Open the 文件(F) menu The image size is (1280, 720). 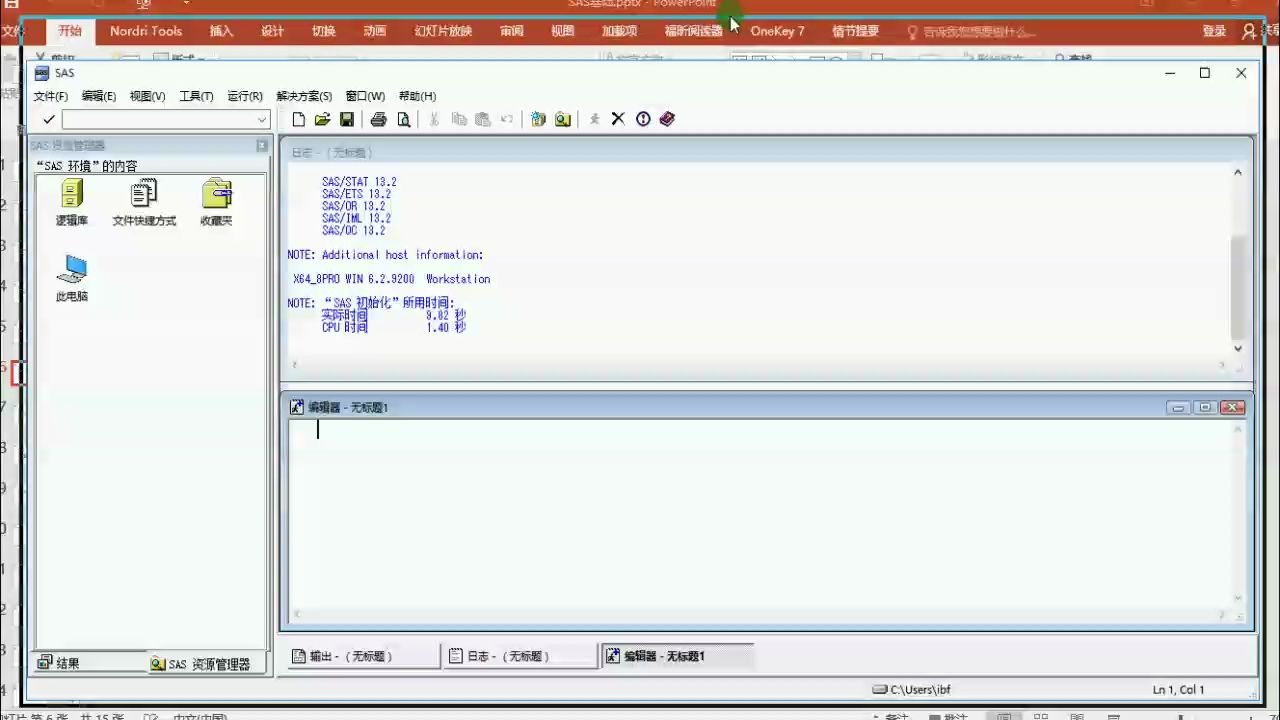[x=51, y=96]
